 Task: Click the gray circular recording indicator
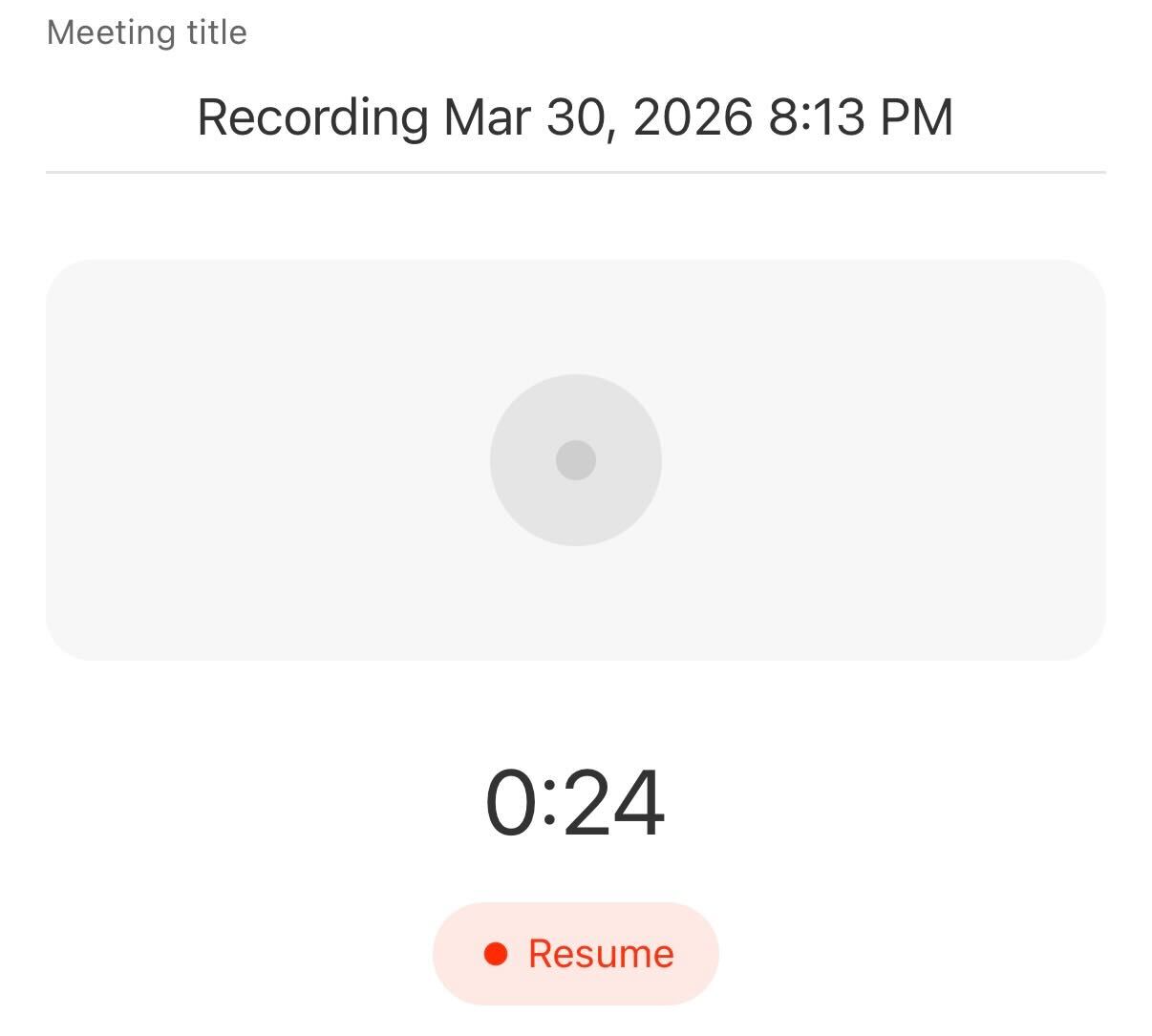pos(575,460)
